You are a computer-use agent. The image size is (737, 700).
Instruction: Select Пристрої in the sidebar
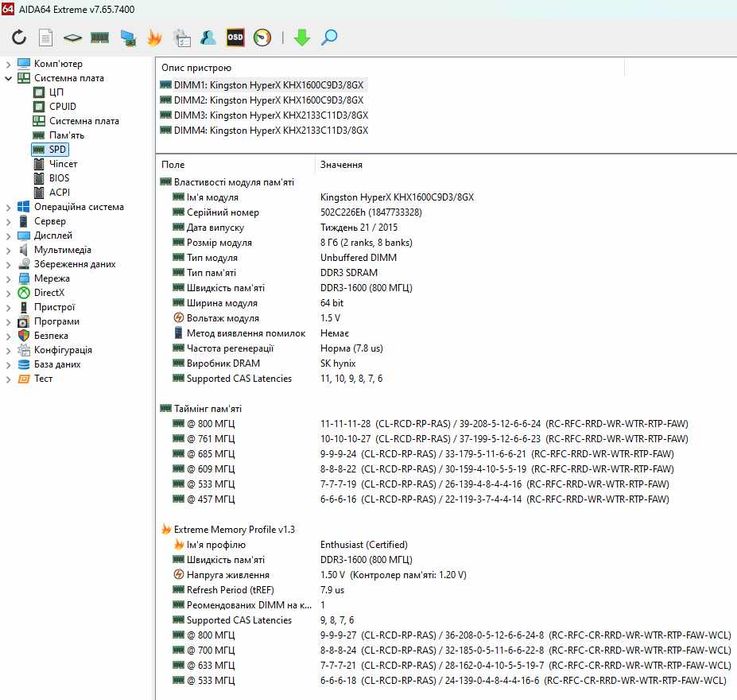click(x=46, y=307)
